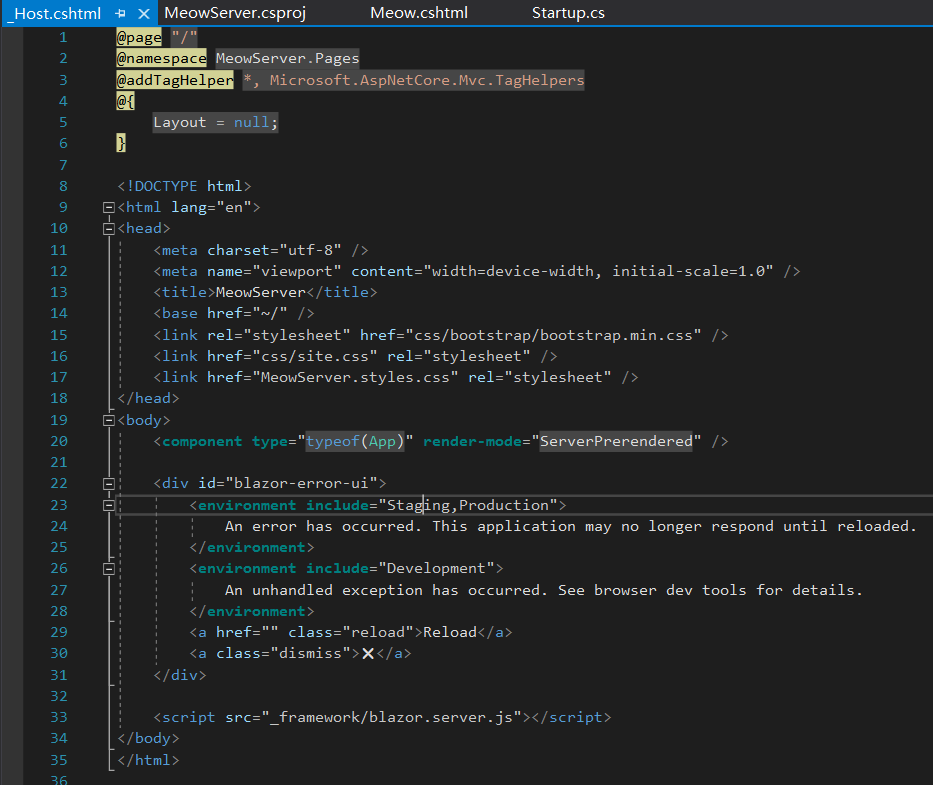Switch to the Meow.cshtml tab

coord(418,13)
